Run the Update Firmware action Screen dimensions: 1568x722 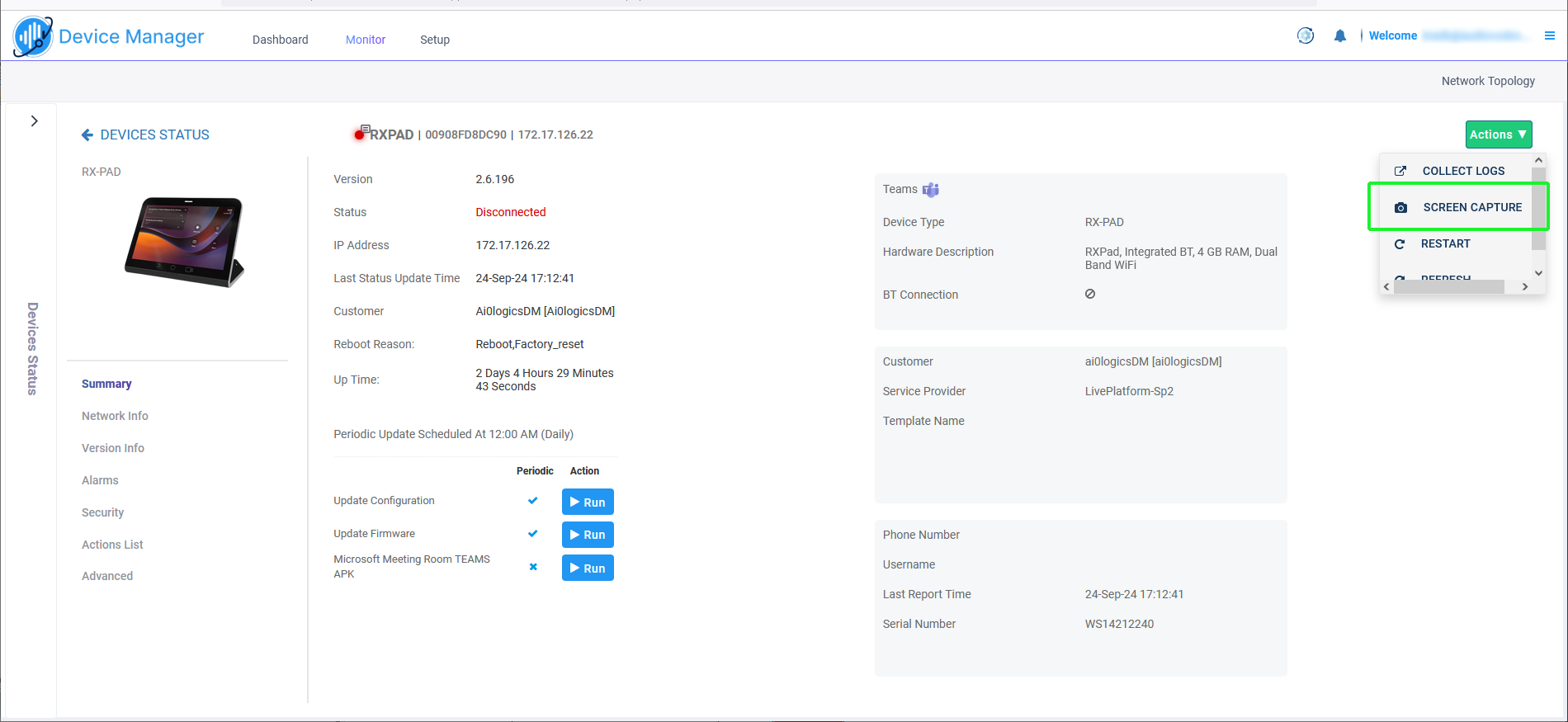[x=588, y=535]
